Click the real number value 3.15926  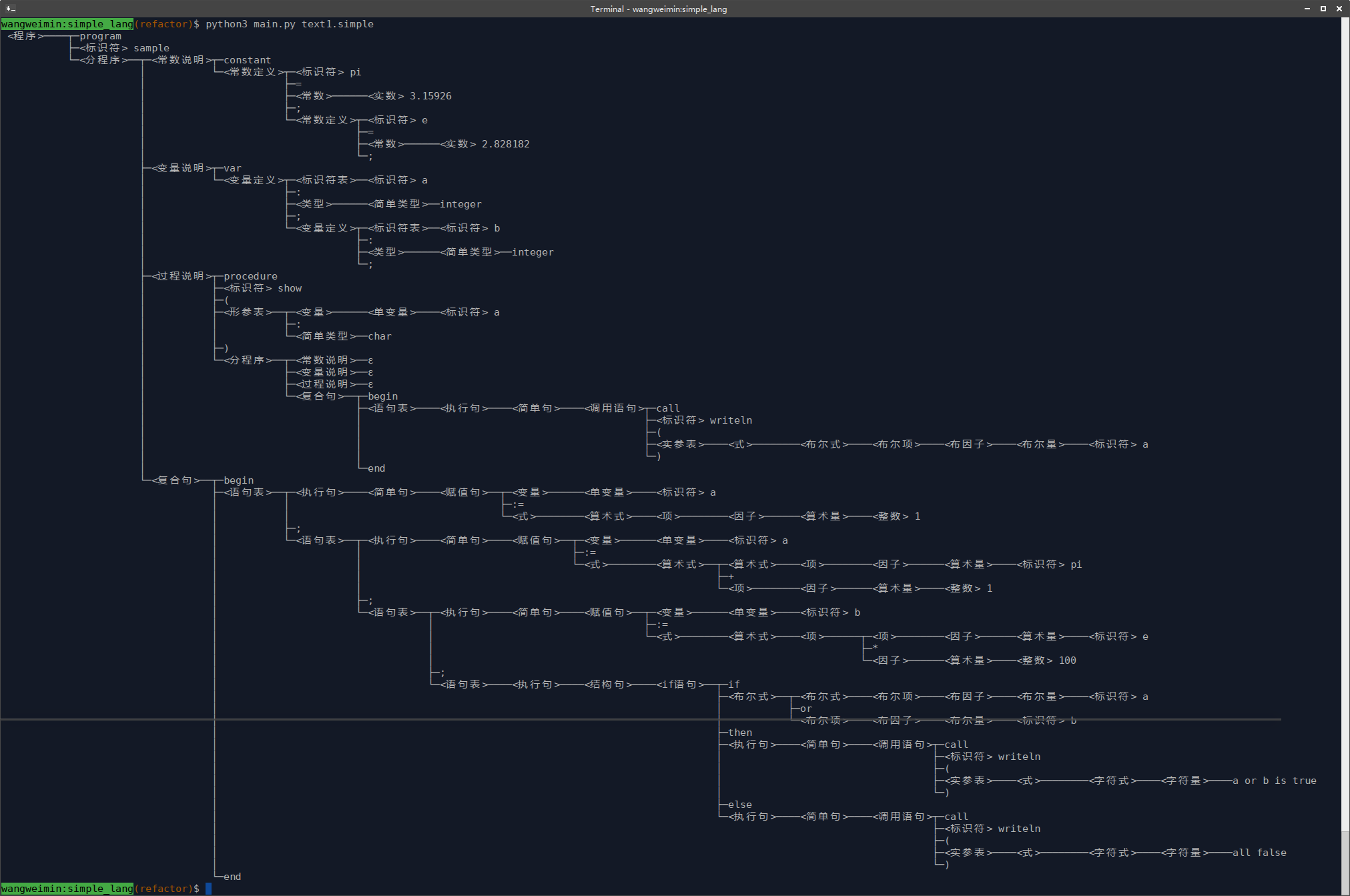[x=430, y=96]
